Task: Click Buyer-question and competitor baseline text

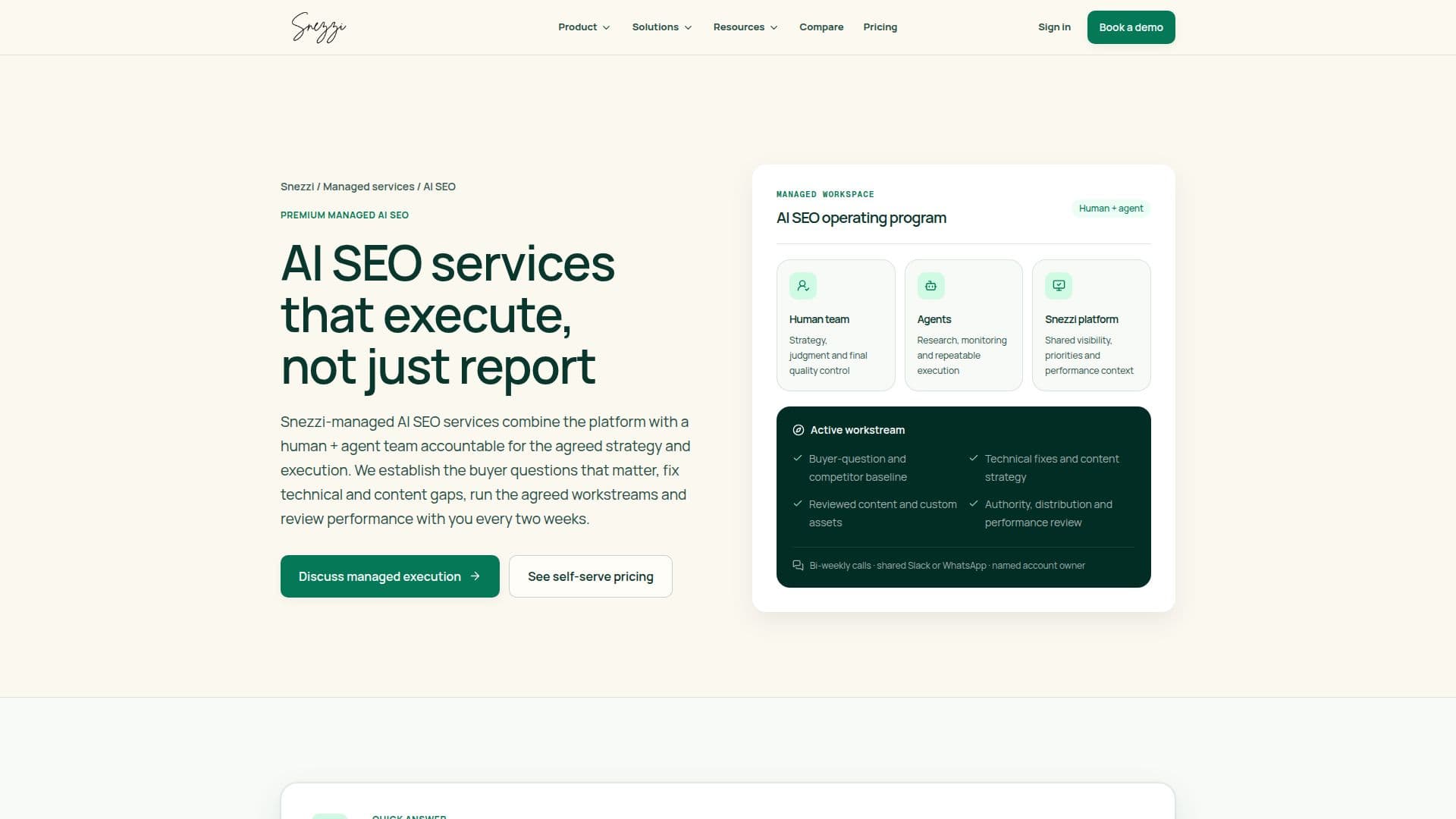Action: pyautogui.click(x=858, y=468)
